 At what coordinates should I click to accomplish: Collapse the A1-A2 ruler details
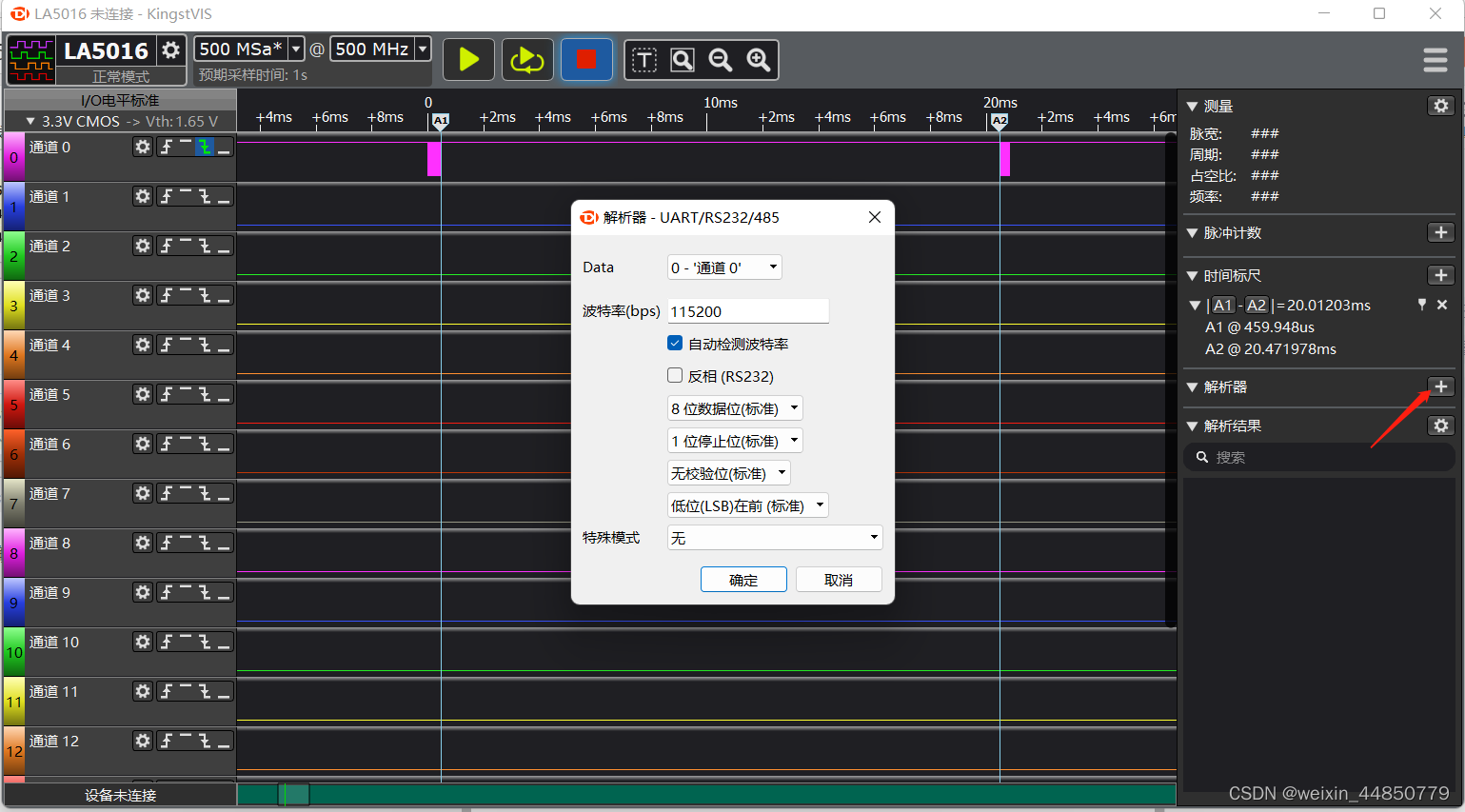(1195, 305)
